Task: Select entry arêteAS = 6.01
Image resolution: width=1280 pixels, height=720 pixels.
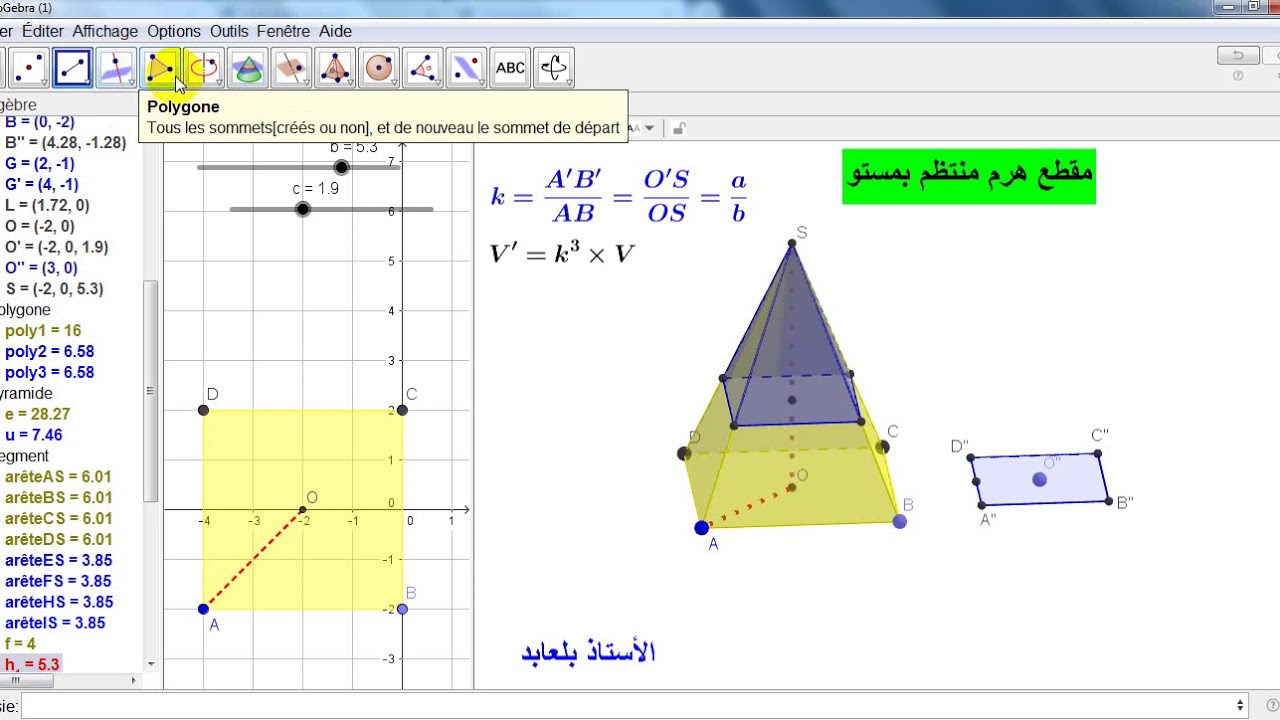Action: pos(58,476)
